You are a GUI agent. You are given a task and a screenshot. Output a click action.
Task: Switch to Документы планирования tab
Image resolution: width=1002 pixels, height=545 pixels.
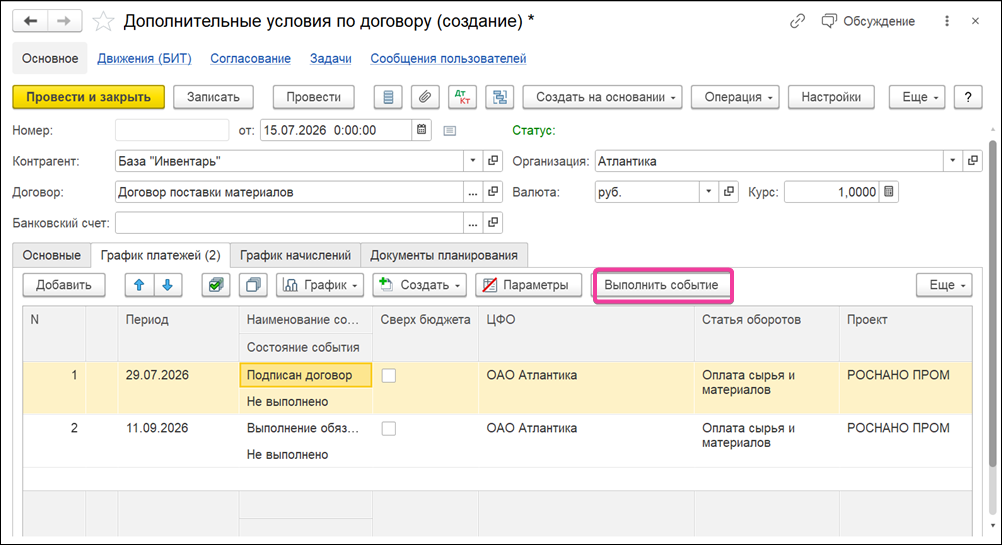[x=443, y=255]
